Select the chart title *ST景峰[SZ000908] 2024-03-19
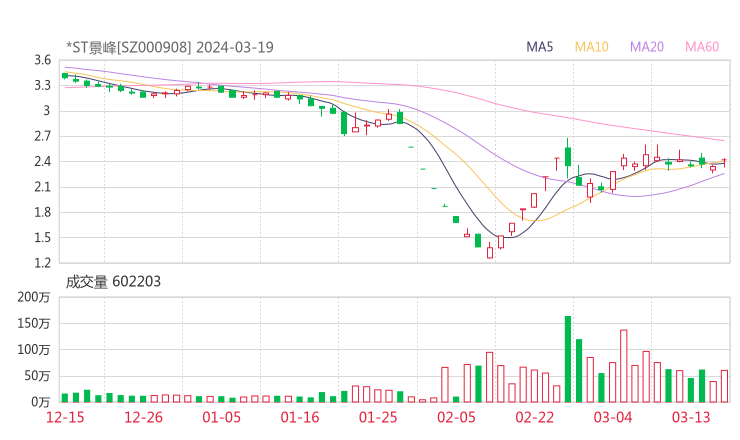Image resolution: width=740 pixels, height=440 pixels. point(170,47)
